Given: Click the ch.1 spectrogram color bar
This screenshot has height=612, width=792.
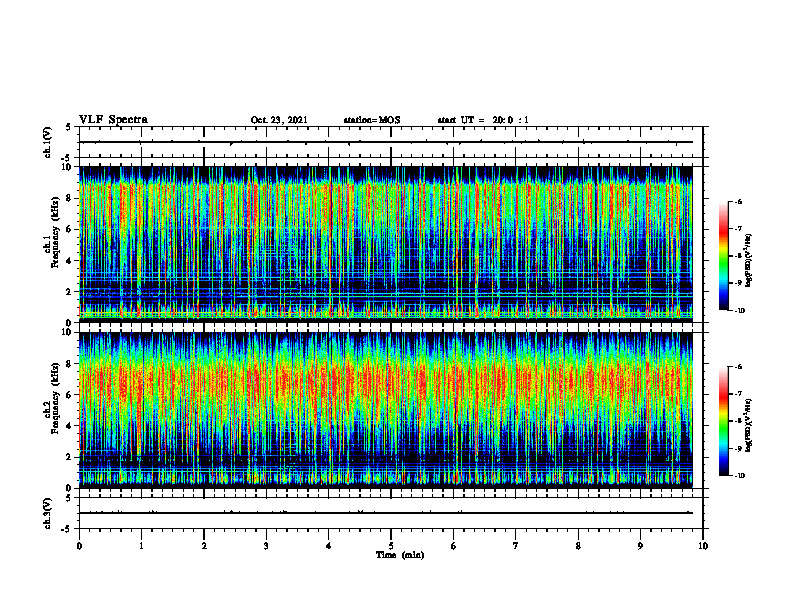Looking at the screenshot, I should click(x=724, y=256).
